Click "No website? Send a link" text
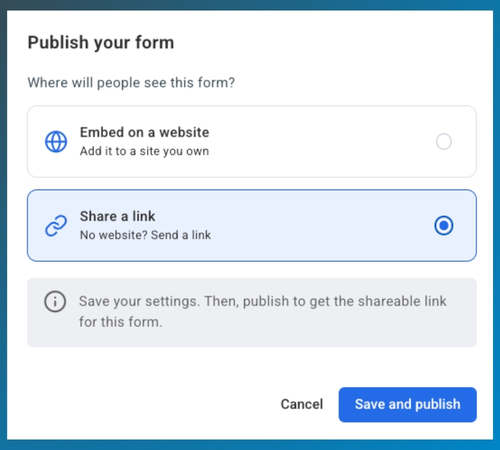The width and height of the screenshot is (500, 450). click(x=145, y=235)
